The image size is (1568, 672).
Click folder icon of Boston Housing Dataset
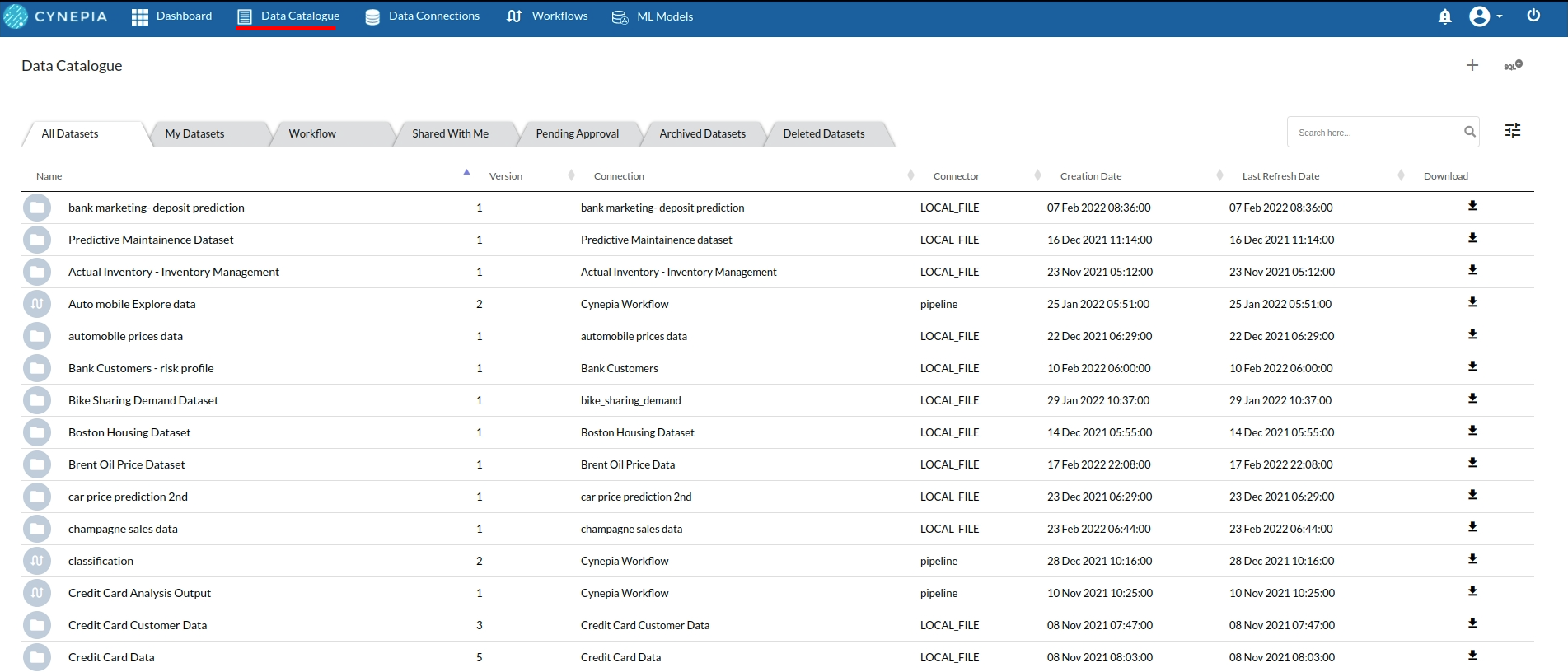(x=37, y=432)
